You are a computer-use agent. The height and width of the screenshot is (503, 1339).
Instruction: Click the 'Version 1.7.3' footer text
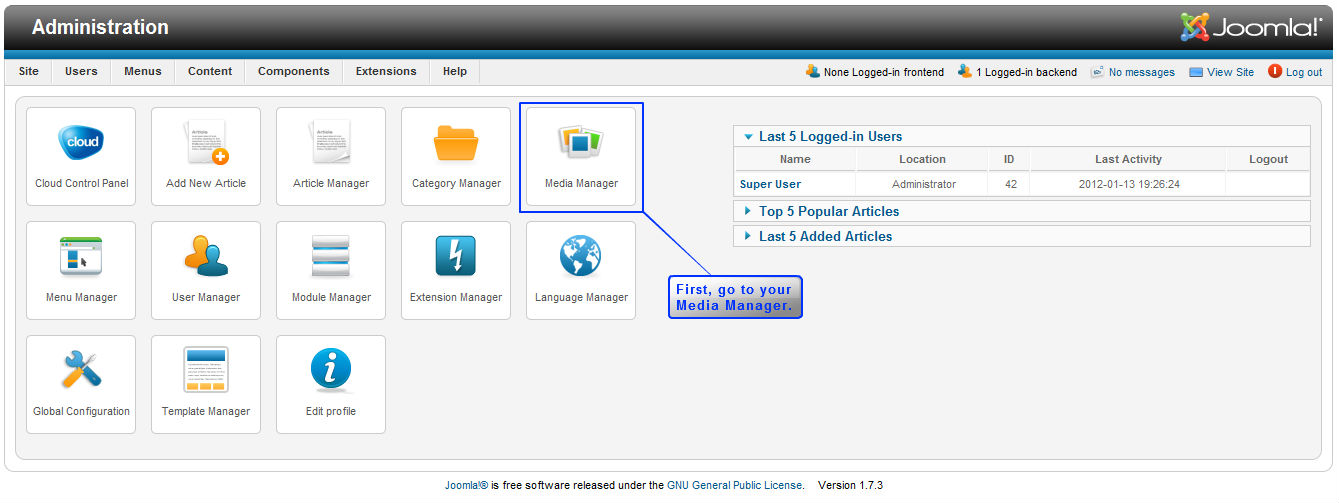(x=850, y=485)
